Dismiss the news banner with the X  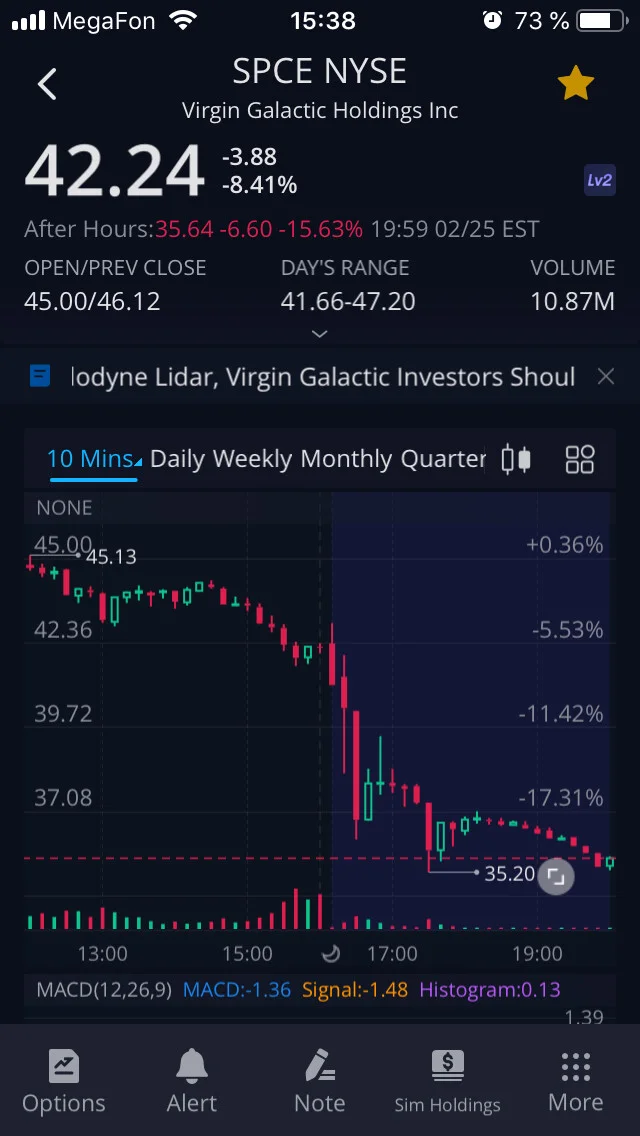tap(605, 376)
